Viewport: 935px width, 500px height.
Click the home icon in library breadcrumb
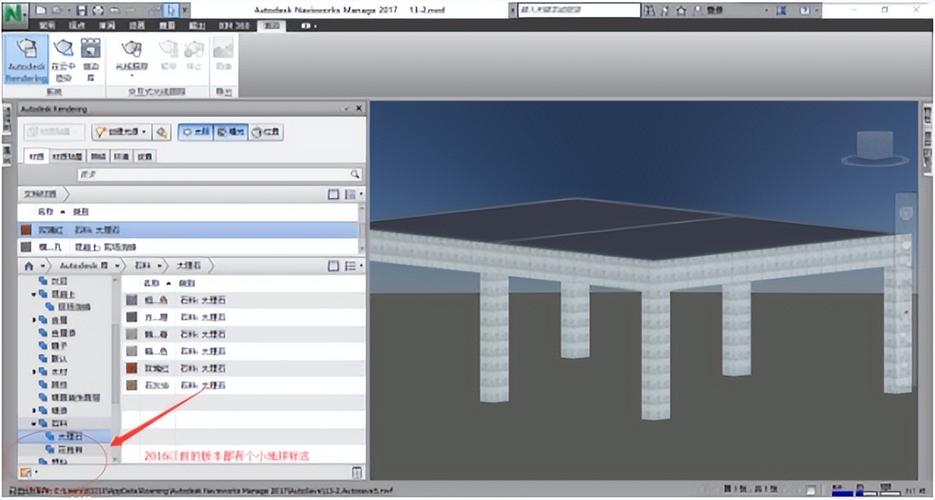click(29, 266)
